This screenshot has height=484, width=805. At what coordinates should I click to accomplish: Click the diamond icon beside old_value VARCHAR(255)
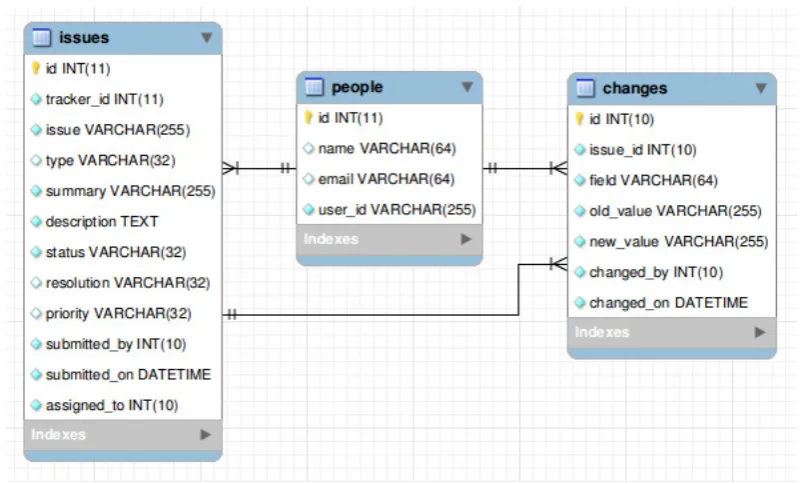tap(580, 211)
